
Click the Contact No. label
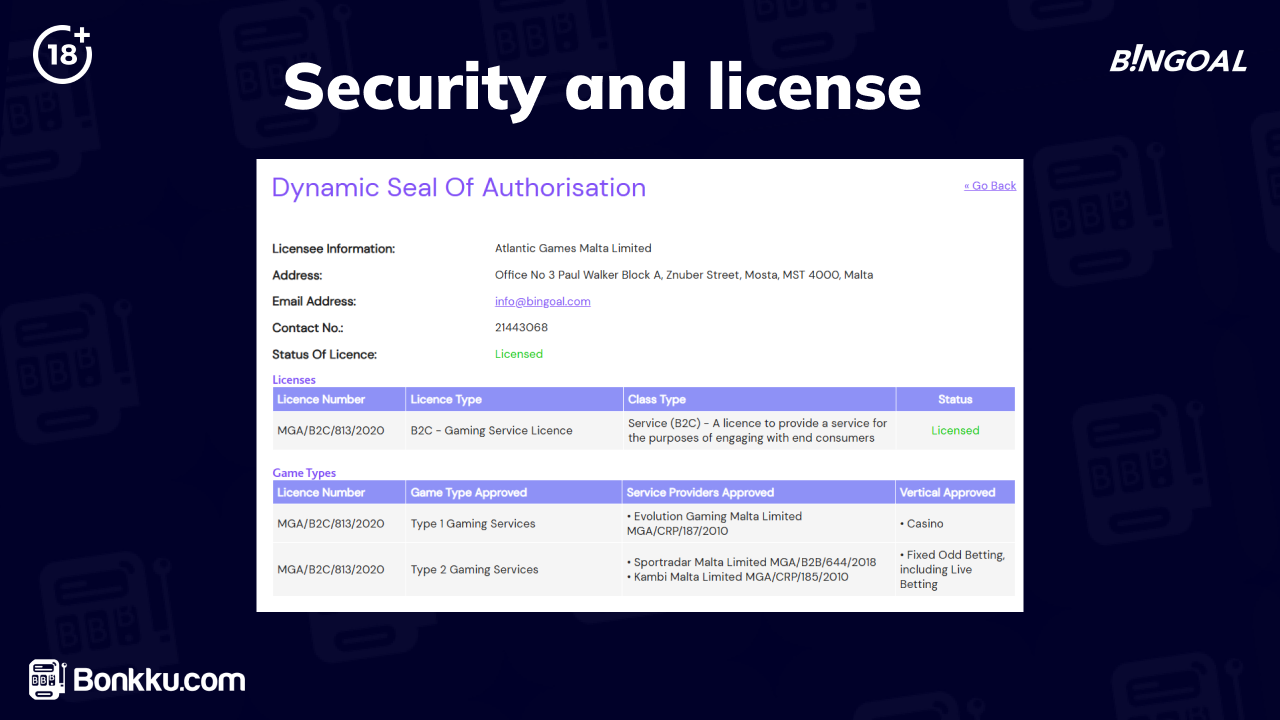310,327
